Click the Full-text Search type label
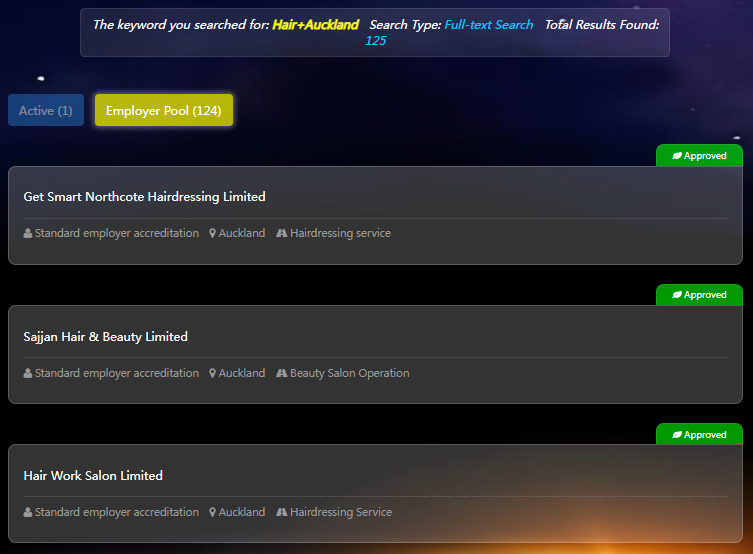Image resolution: width=753 pixels, height=554 pixels. 489,24
